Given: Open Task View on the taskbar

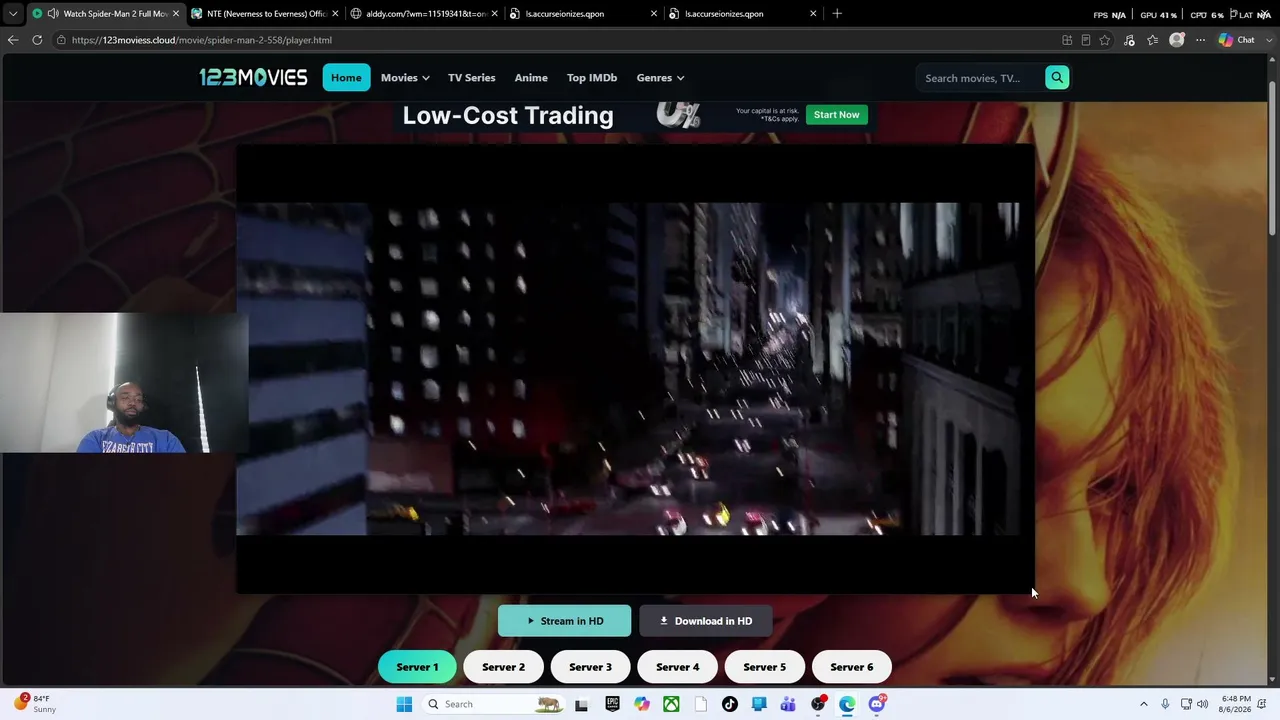Looking at the screenshot, I should click(581, 704).
